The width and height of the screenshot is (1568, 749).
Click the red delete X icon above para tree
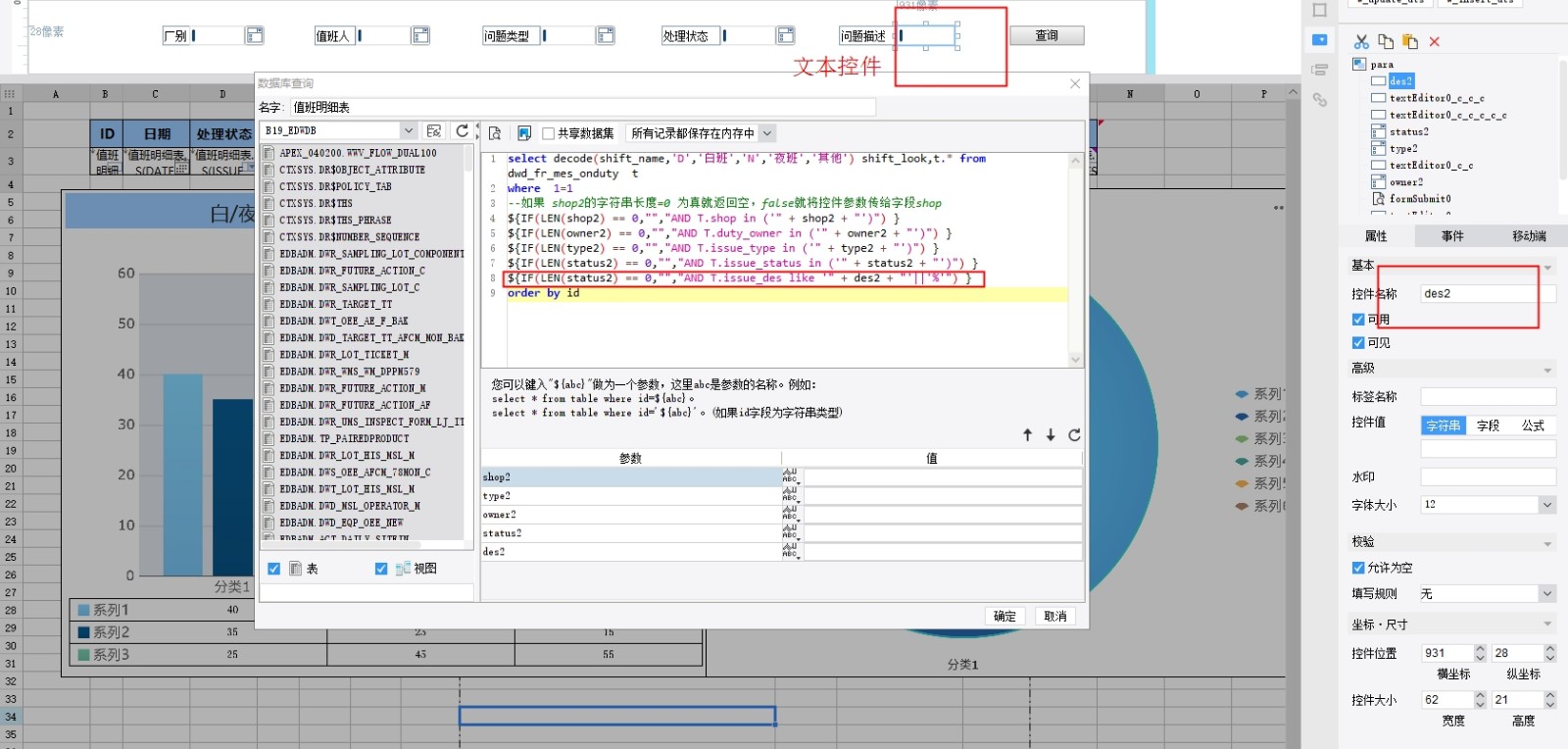tap(1435, 41)
